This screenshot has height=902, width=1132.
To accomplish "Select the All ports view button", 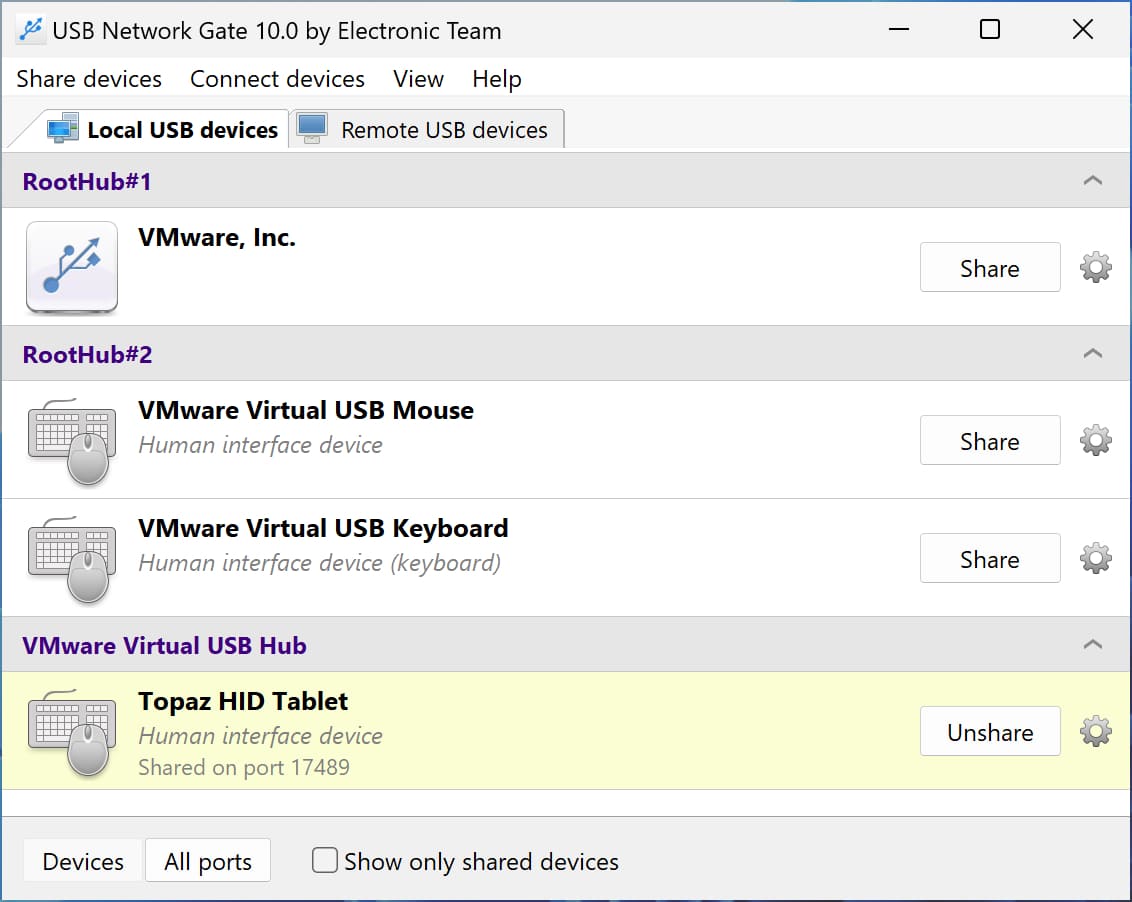I will pos(208,861).
